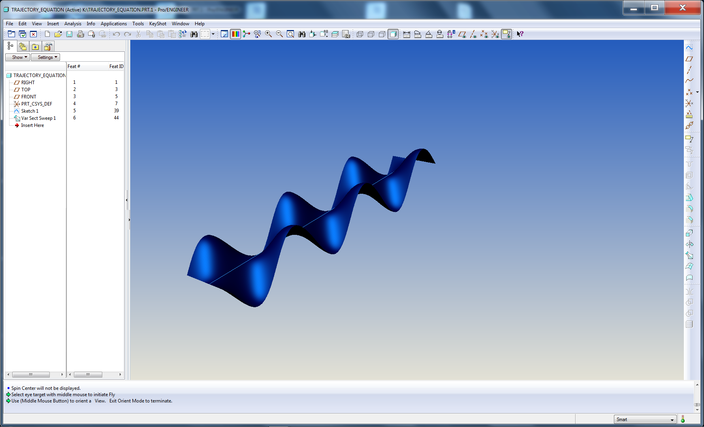Viewport: 704px width, 427px height.
Task: Select the Sketch tool in right toolbar
Action: point(689,48)
